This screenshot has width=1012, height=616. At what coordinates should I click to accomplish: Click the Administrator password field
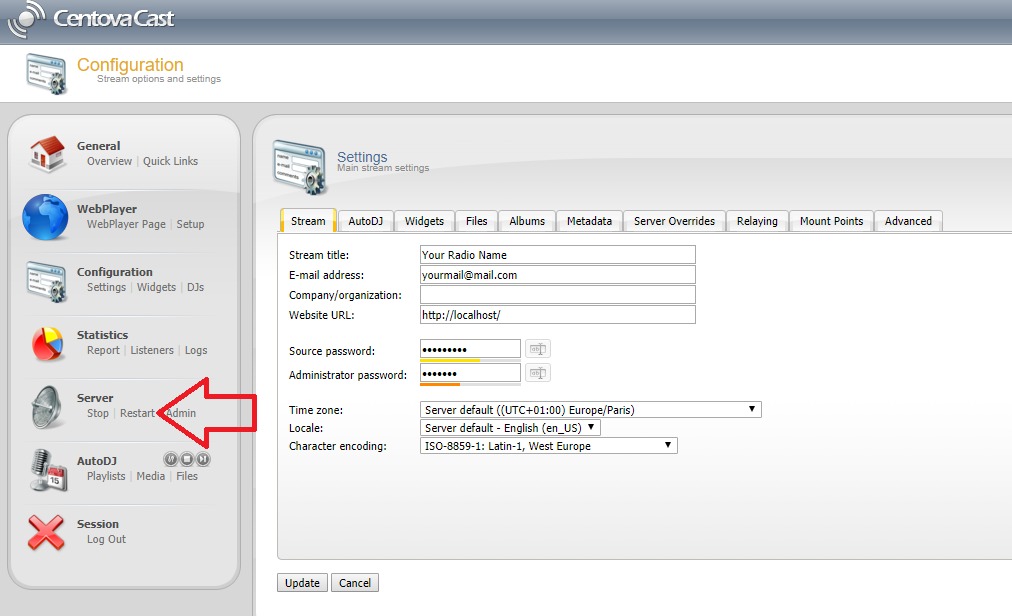(470, 373)
